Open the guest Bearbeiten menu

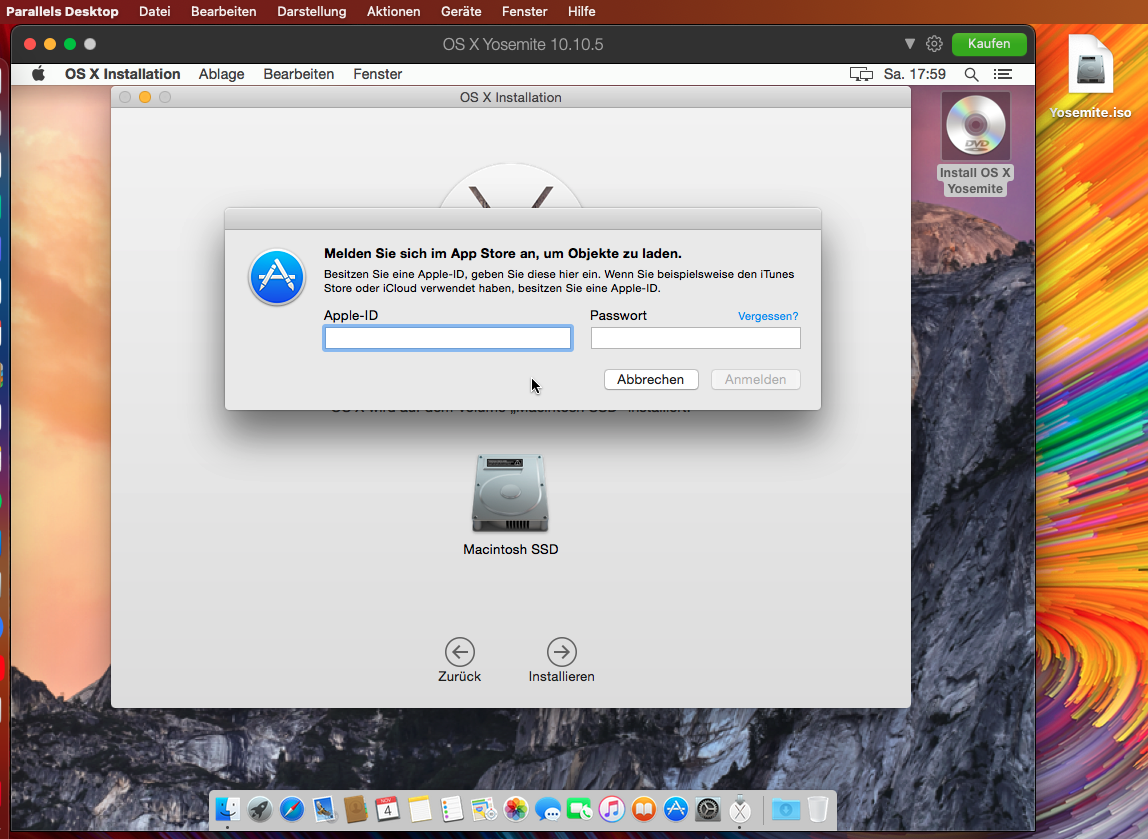[x=299, y=74]
